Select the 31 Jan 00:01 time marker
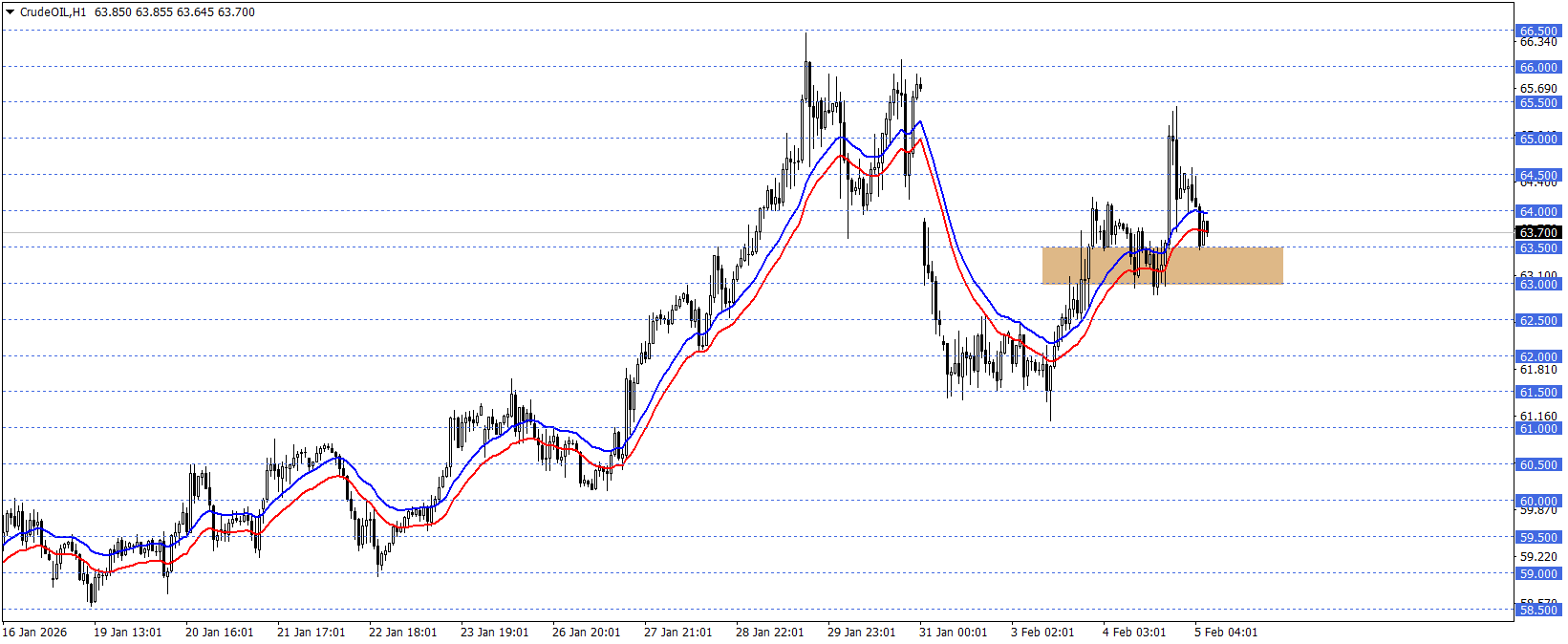Image resolution: width=1568 pixels, height=644 pixels. (953, 633)
